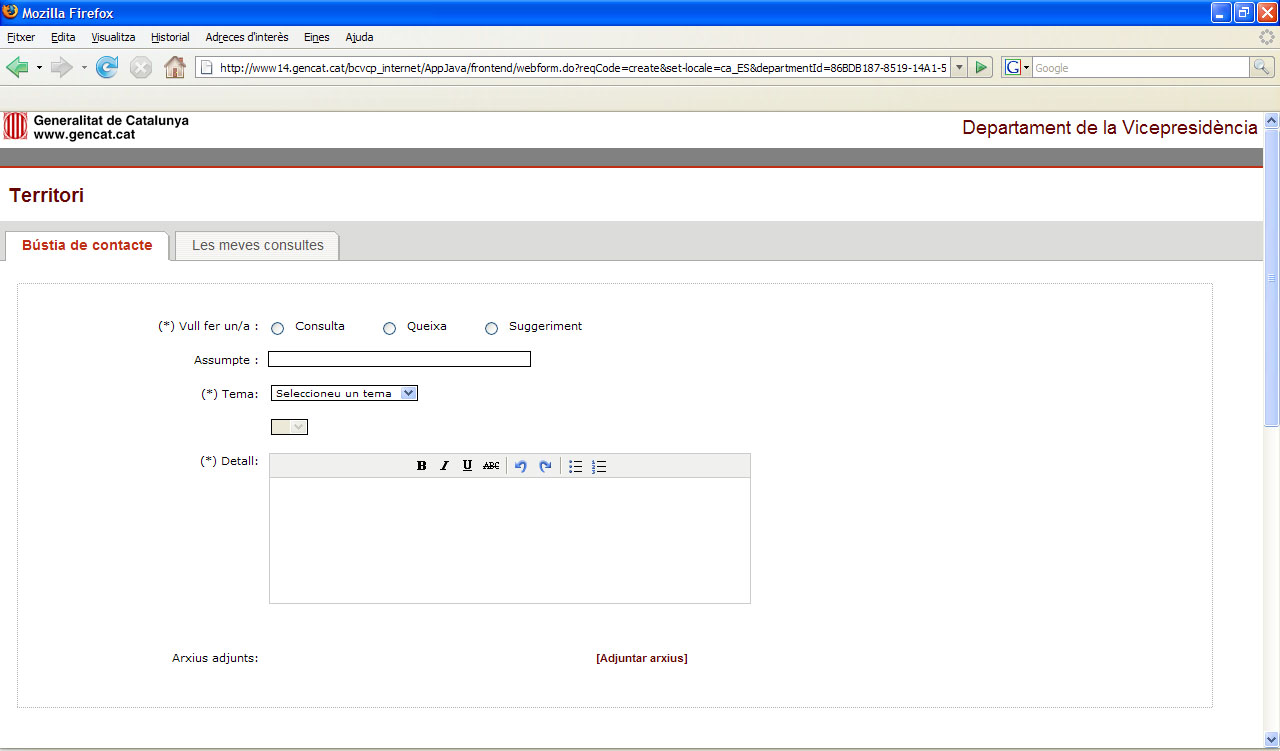Screen dimensions: 1280x751
Task: Insert a numbered list in the editor
Action: pyautogui.click(x=599, y=466)
